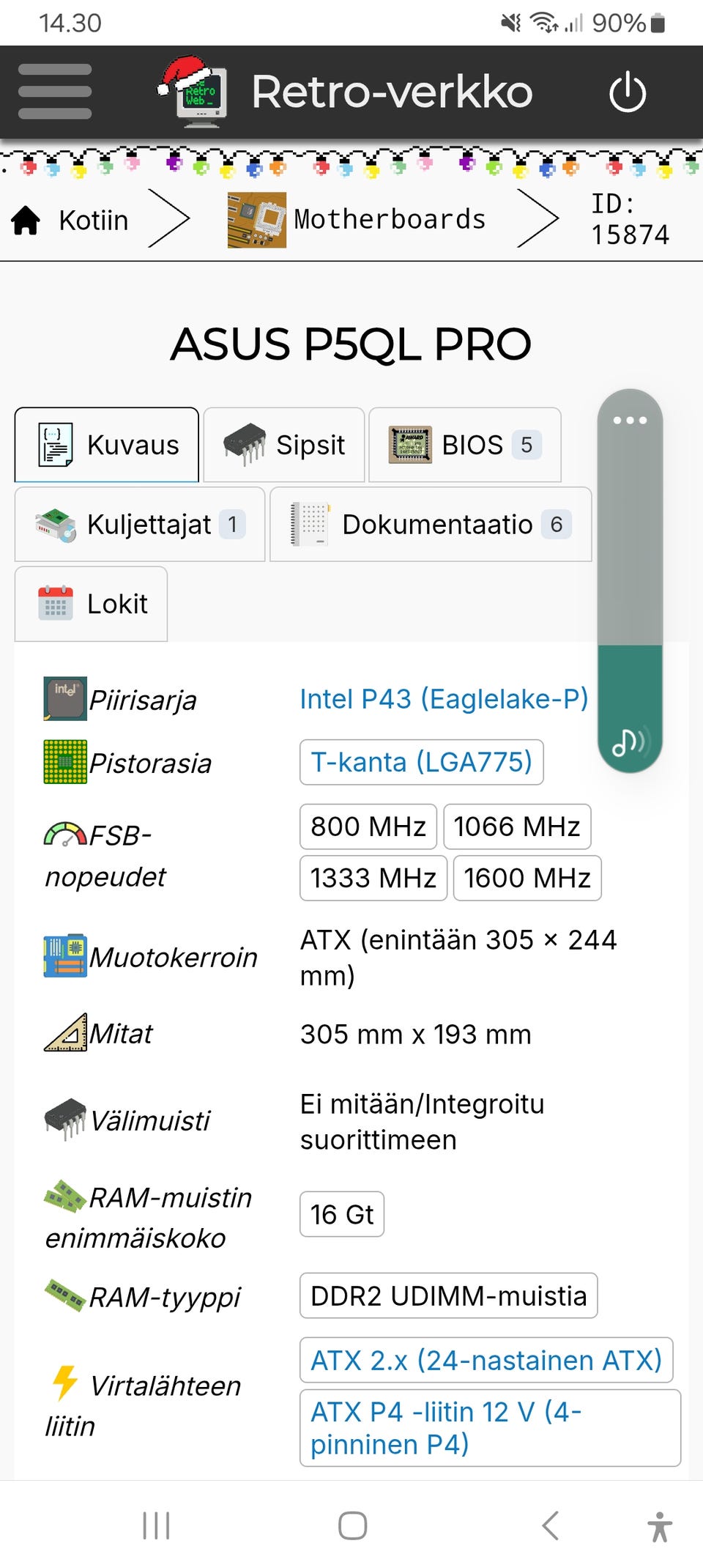This screenshot has width=703, height=1568.
Task: Tap the home icon beside Kotiin
Action: click(26, 220)
